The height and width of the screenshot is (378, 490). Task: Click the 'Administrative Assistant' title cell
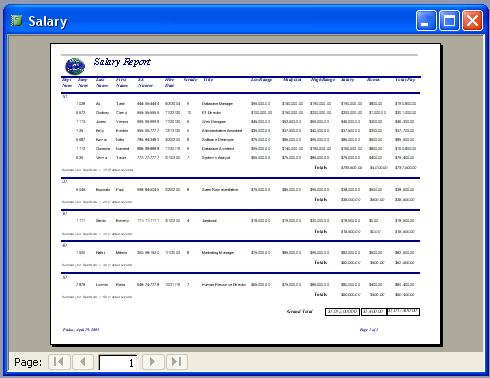tap(222, 131)
